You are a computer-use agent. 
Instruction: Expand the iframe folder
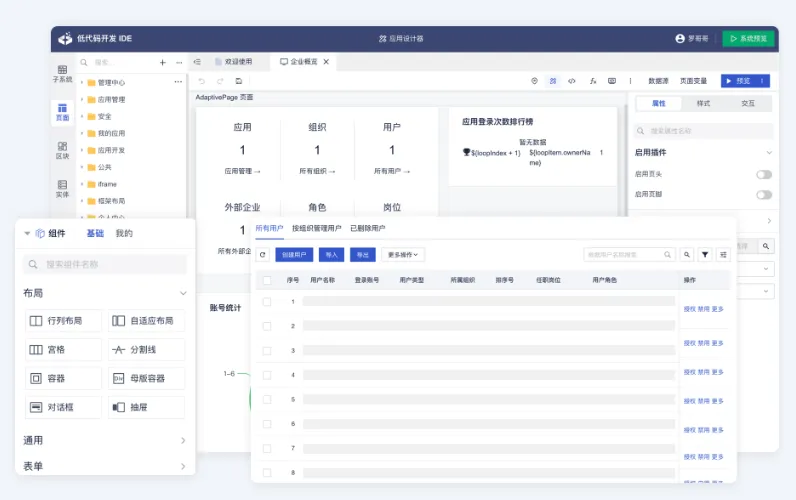(x=82, y=184)
